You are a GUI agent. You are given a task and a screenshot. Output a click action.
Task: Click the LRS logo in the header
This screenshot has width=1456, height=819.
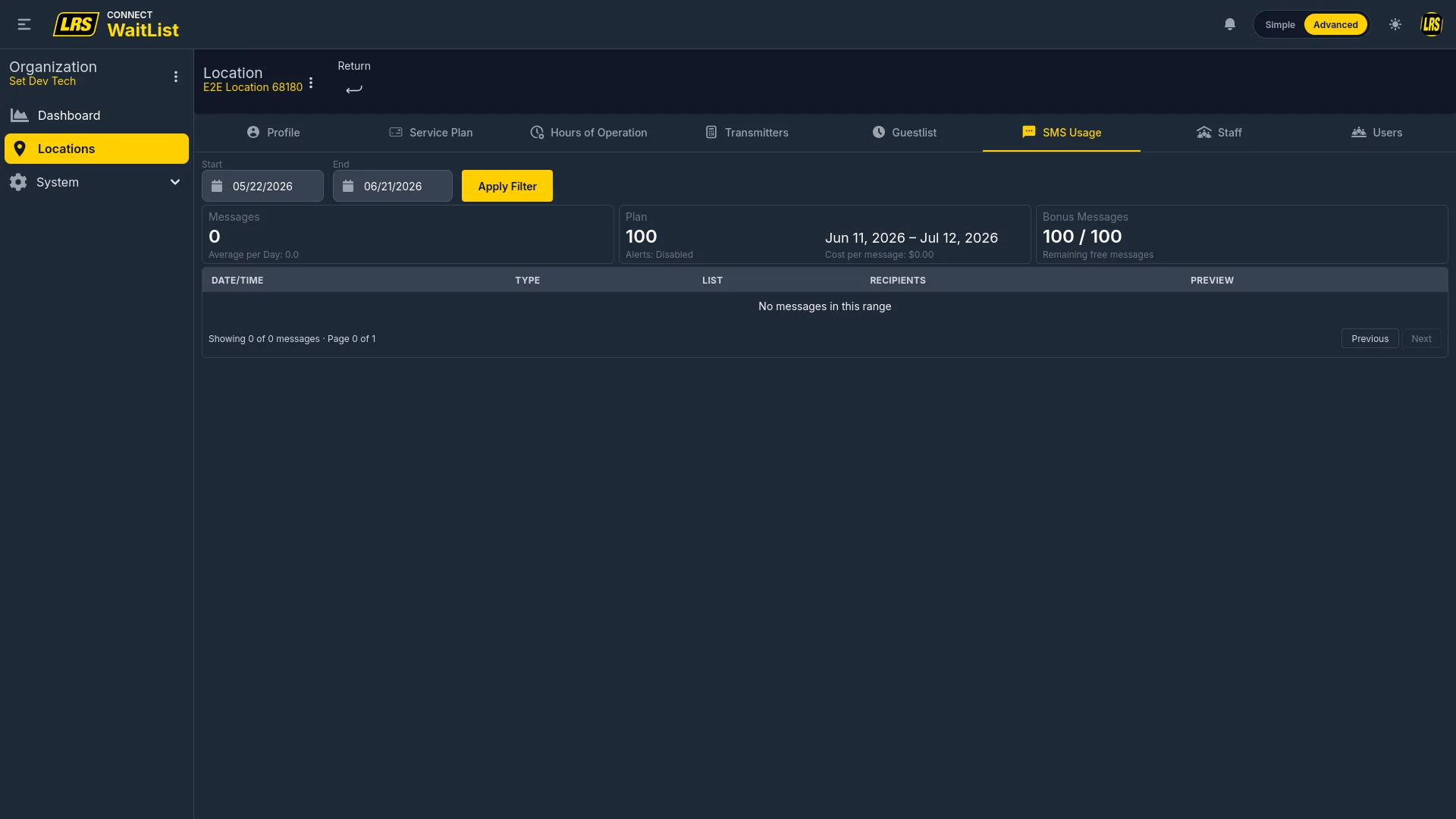(76, 24)
